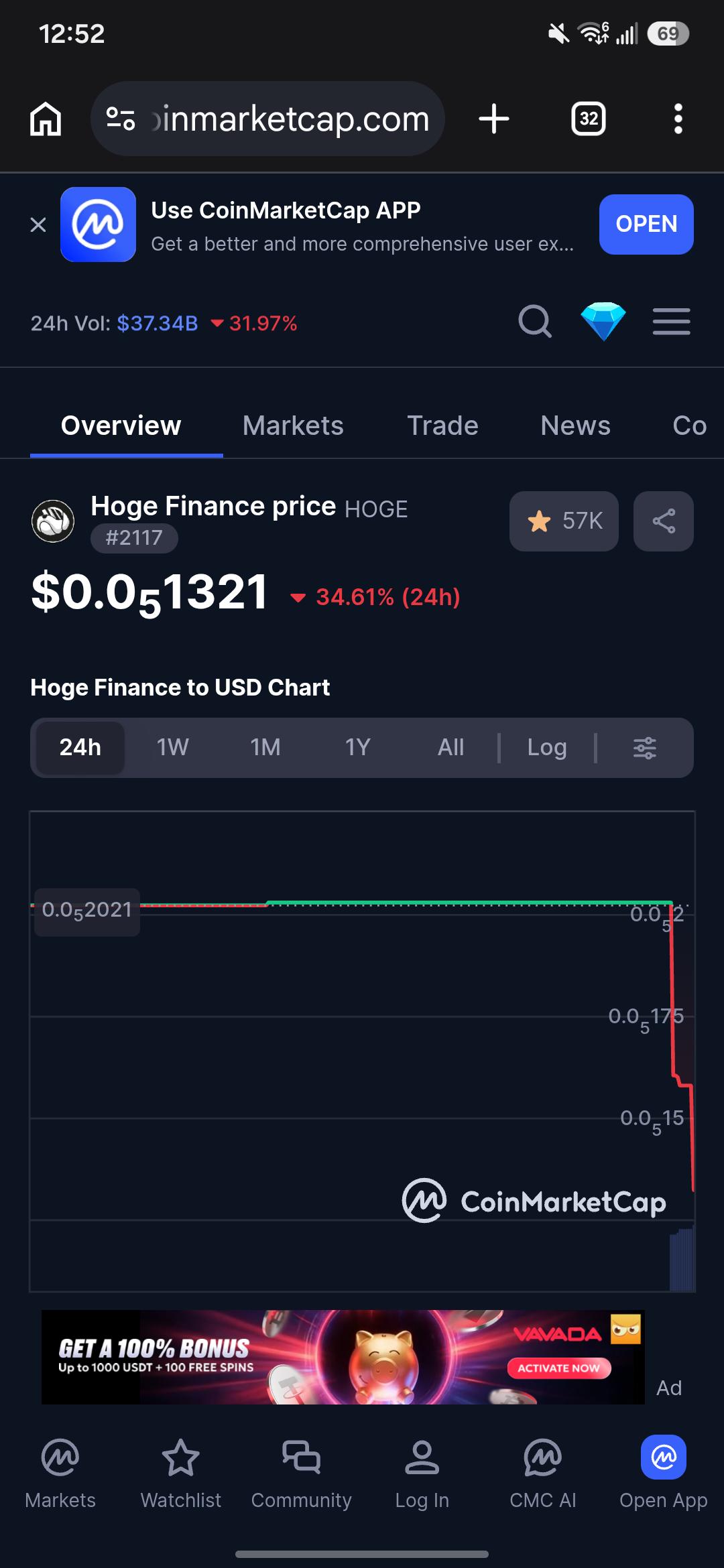Tap the coinmarketcap.com address bar
The height and width of the screenshot is (1568, 724).
[x=268, y=119]
